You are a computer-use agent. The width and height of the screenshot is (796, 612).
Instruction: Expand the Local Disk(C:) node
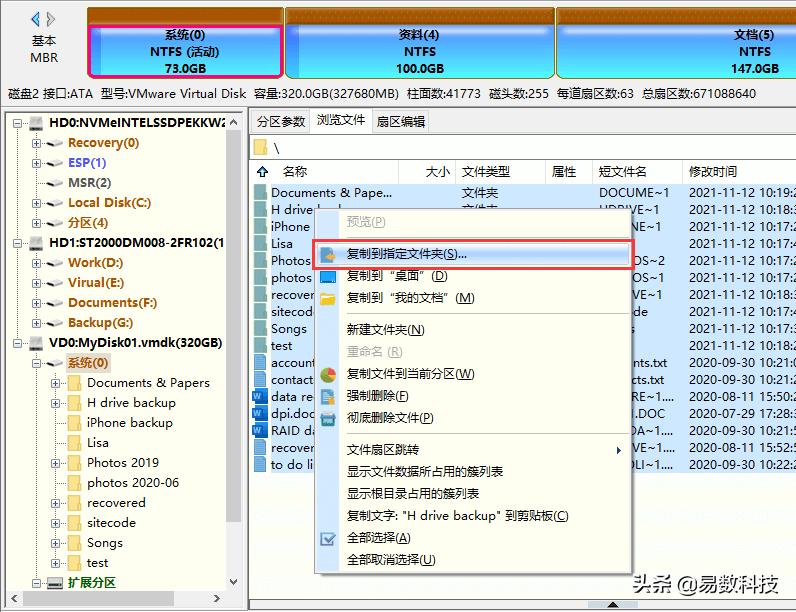36,203
